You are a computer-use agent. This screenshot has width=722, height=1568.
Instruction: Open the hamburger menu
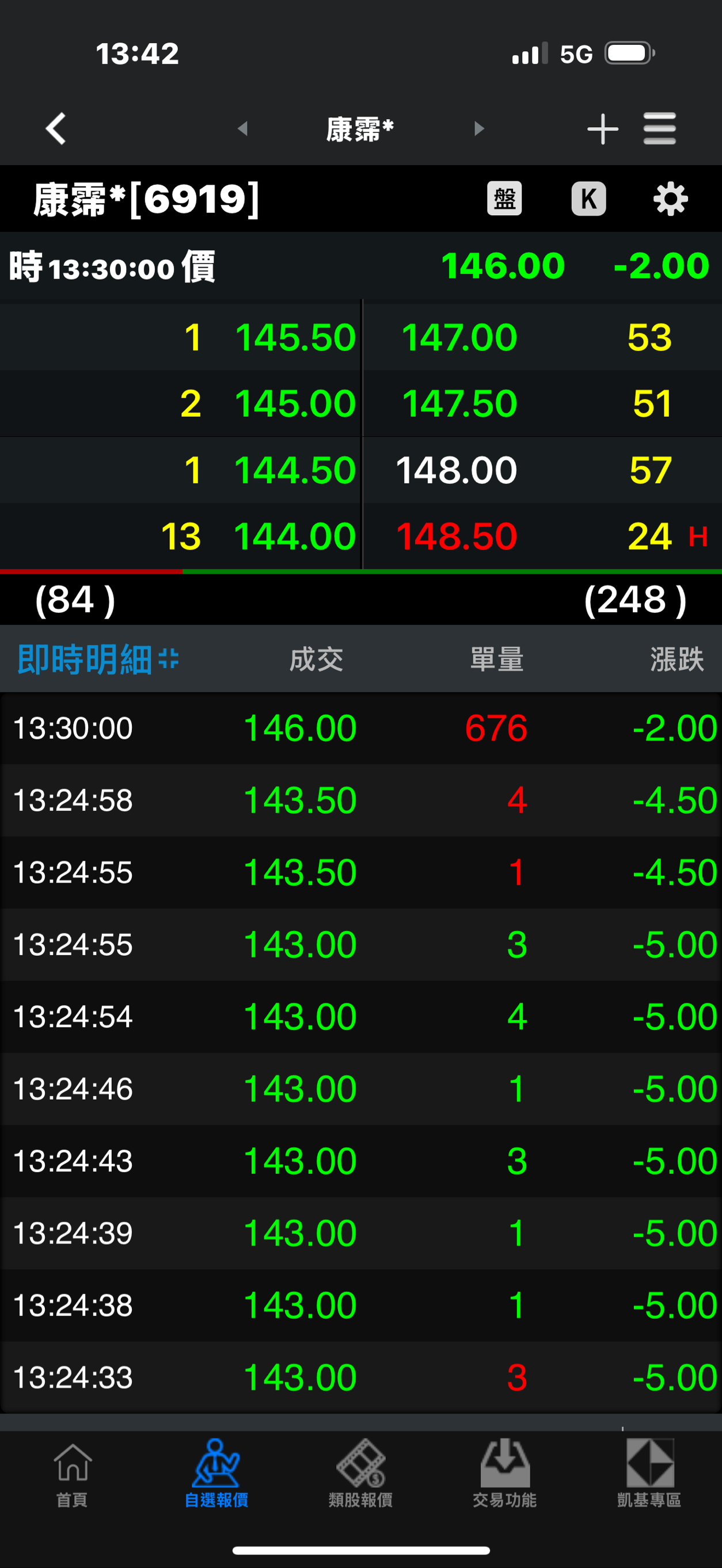(x=659, y=128)
